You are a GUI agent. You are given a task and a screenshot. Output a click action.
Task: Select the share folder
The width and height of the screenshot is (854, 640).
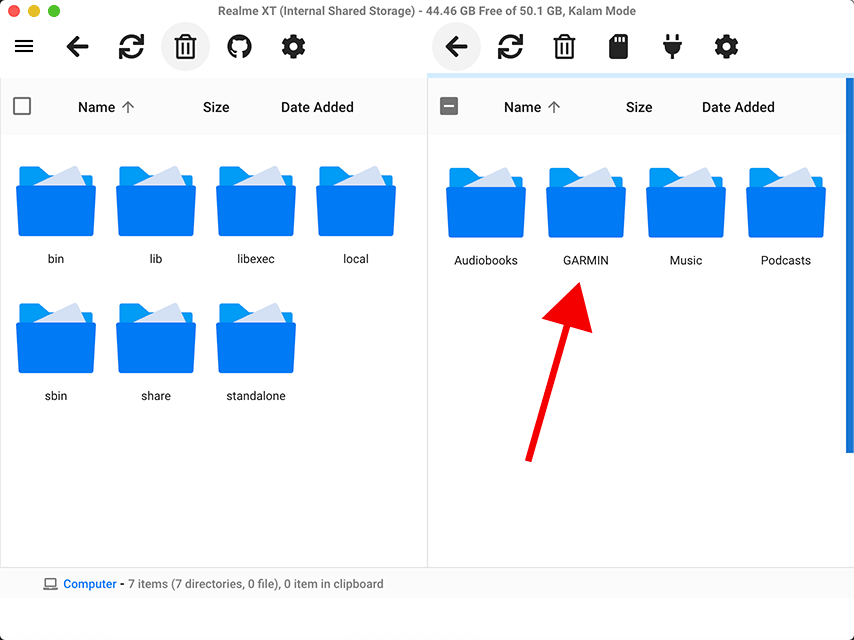pos(156,352)
